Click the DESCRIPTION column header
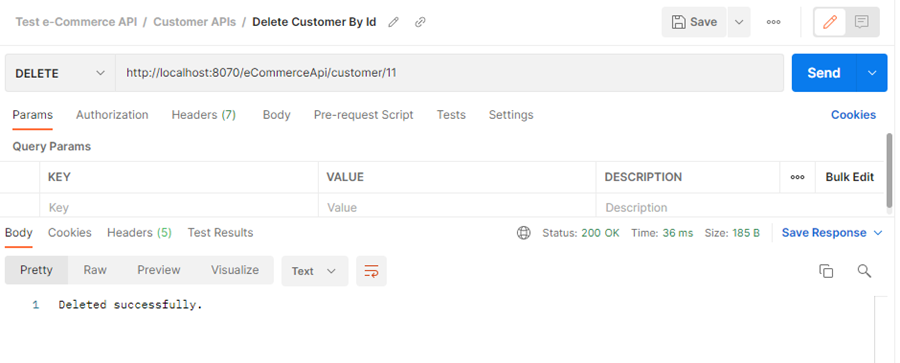Viewport: 900px width, 363px height. [643, 177]
